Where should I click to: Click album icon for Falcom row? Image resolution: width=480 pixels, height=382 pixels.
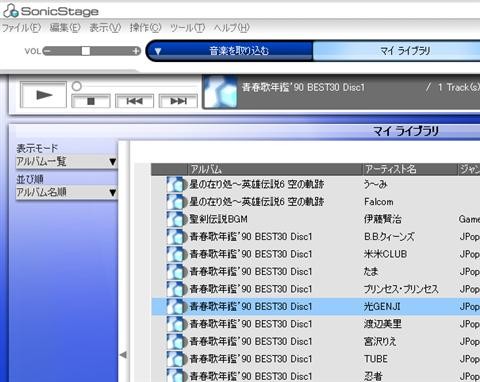[175, 202]
